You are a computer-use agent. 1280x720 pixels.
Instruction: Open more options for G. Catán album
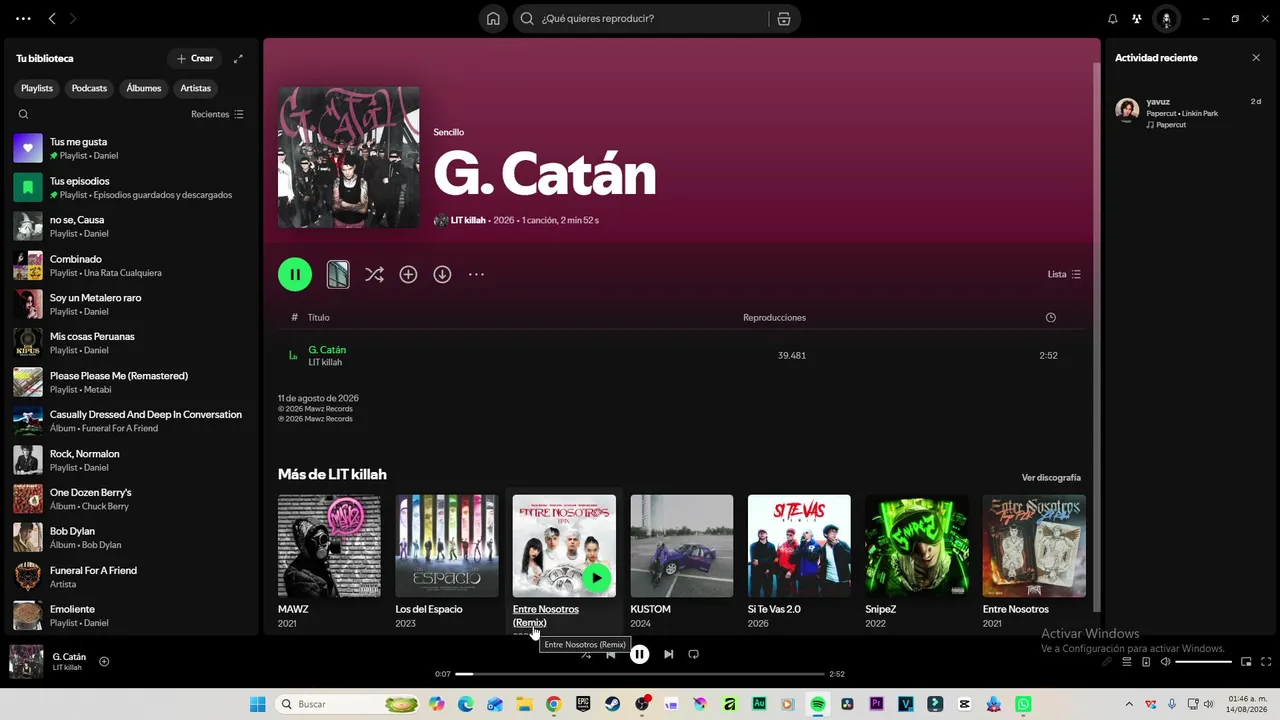[x=476, y=274]
